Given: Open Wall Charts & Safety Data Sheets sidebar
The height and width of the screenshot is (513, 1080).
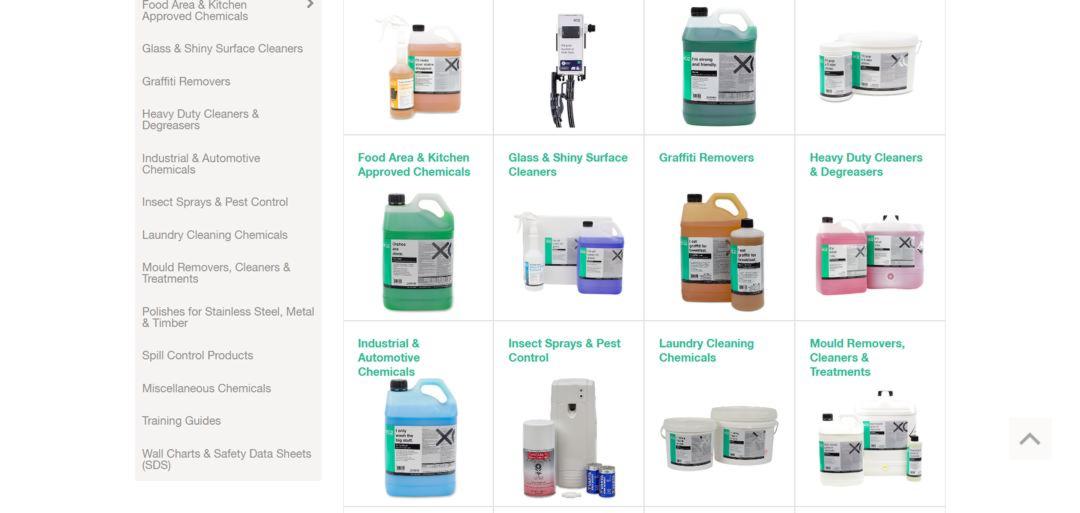Looking at the screenshot, I should pyautogui.click(x=227, y=459).
